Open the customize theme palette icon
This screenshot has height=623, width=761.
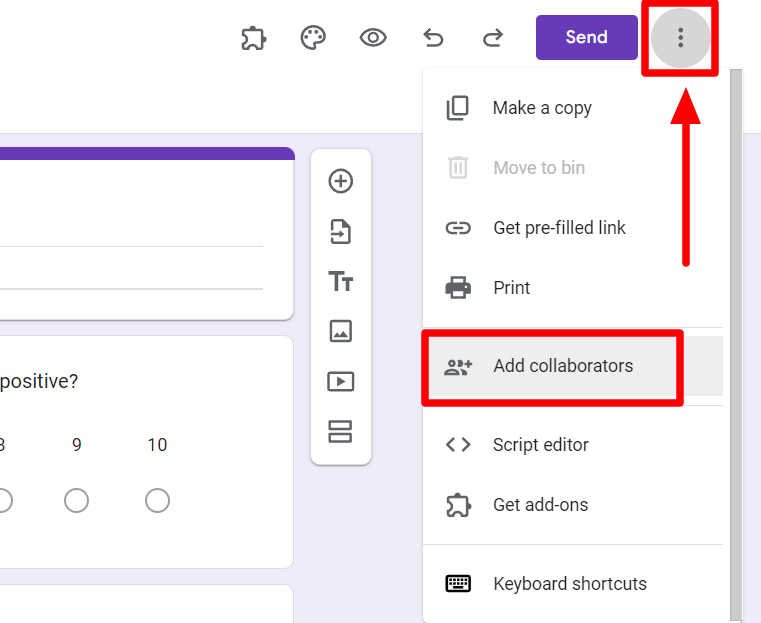pyautogui.click(x=313, y=38)
